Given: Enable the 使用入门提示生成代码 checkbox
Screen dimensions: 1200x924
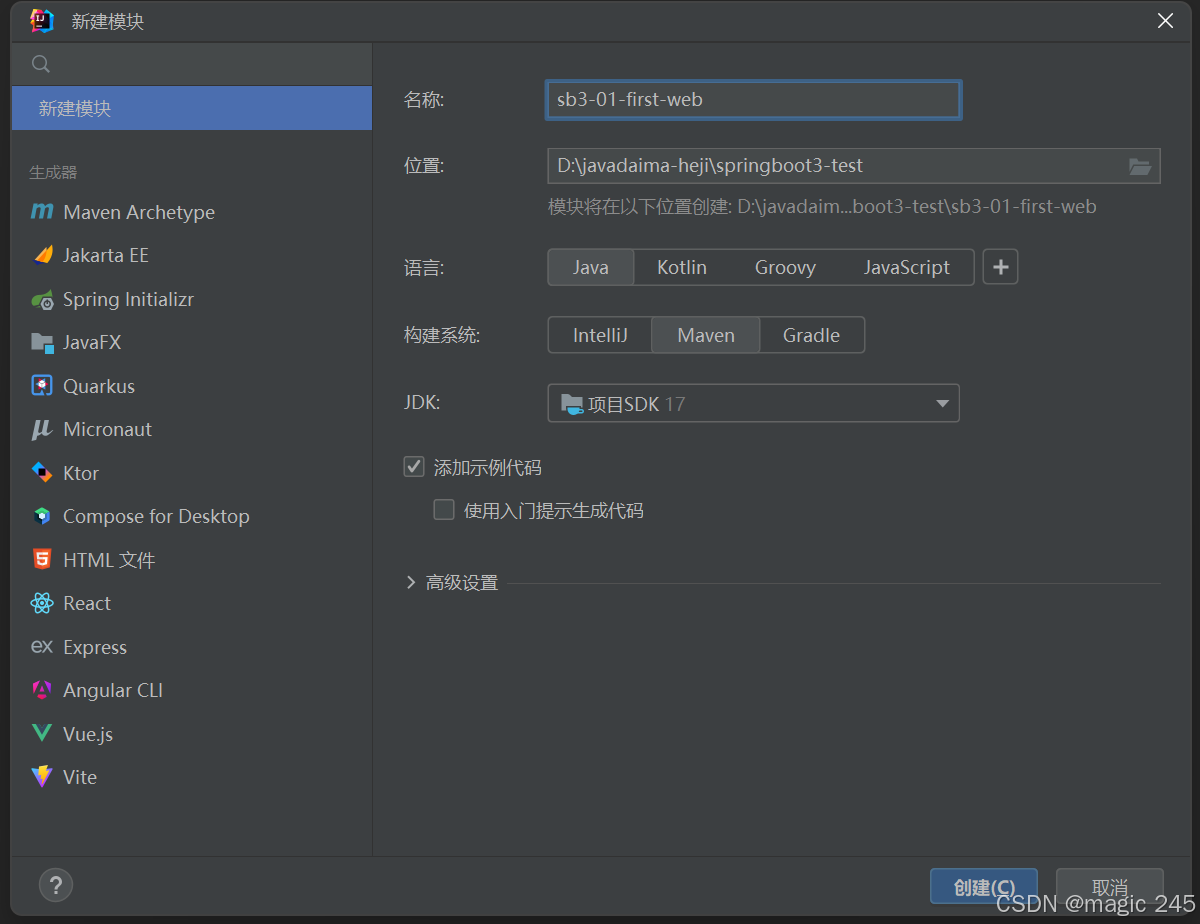Looking at the screenshot, I should 444,510.
